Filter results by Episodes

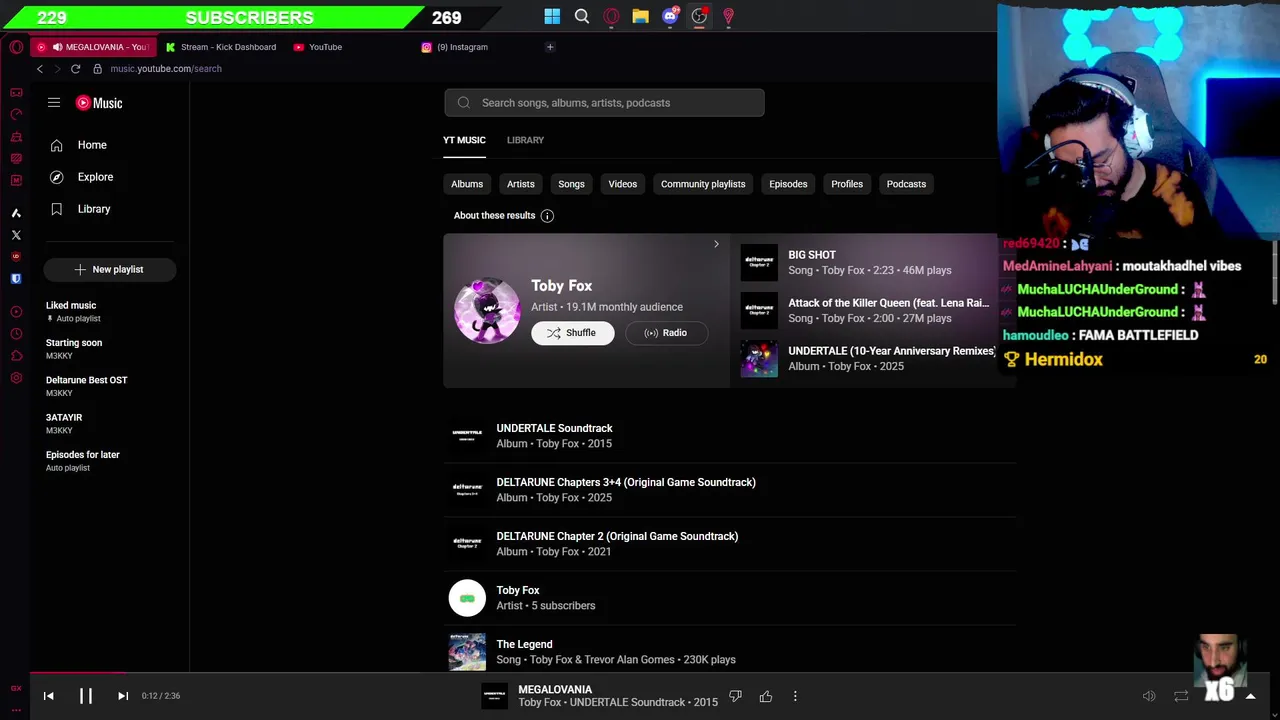click(788, 184)
